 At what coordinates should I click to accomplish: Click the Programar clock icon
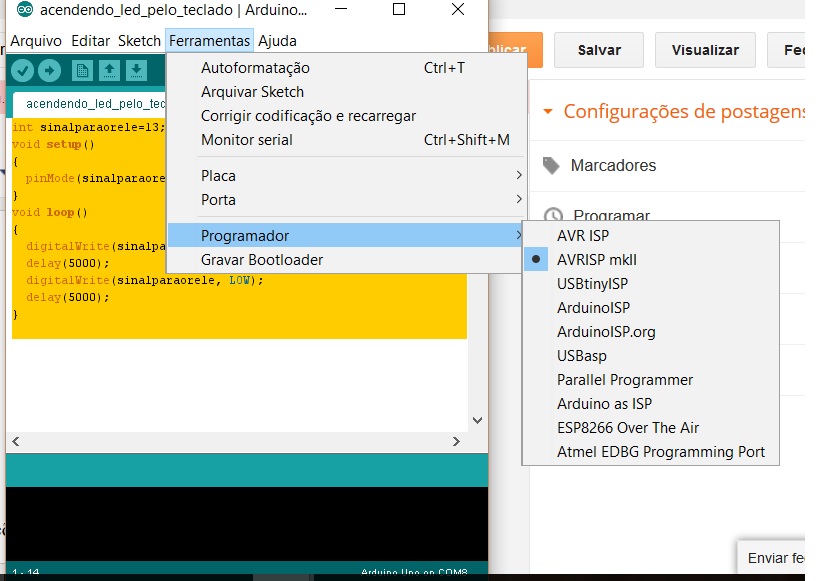click(554, 217)
